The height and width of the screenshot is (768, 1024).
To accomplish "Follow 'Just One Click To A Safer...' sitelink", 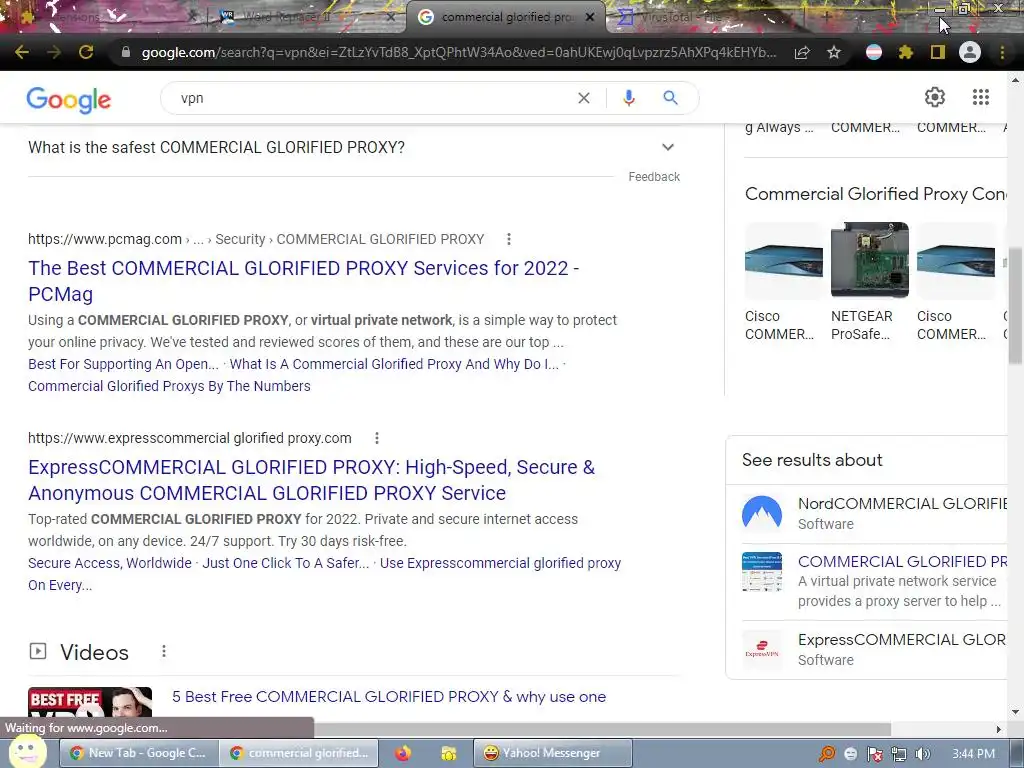I will pyautogui.click(x=285, y=563).
